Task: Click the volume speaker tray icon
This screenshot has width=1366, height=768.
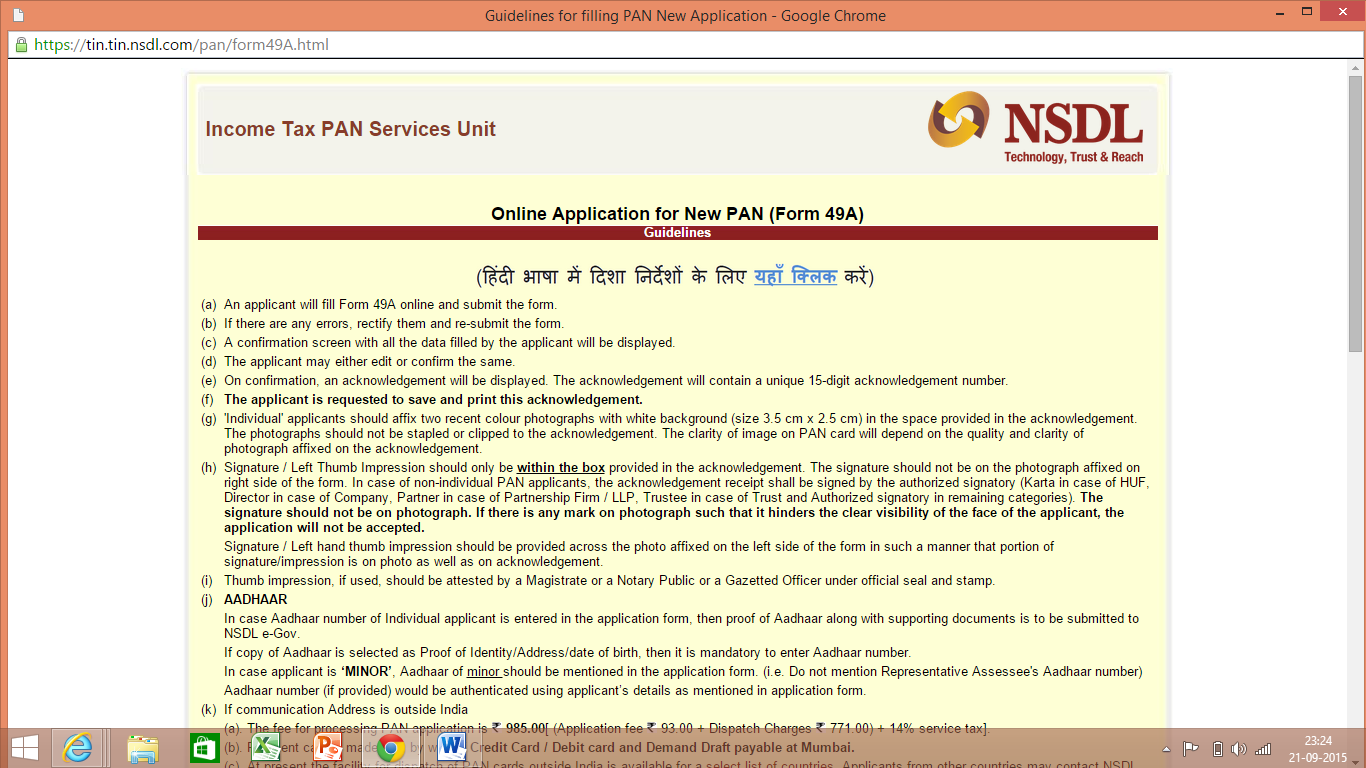Action: pos(1239,748)
